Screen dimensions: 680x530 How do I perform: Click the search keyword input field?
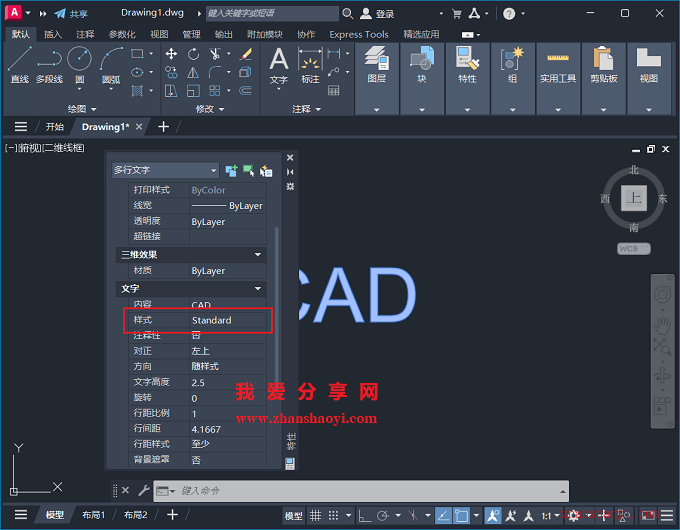click(x=272, y=13)
